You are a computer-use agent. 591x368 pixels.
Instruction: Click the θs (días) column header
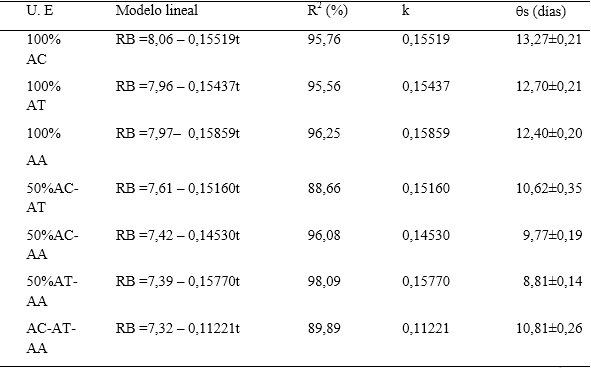coord(541,11)
